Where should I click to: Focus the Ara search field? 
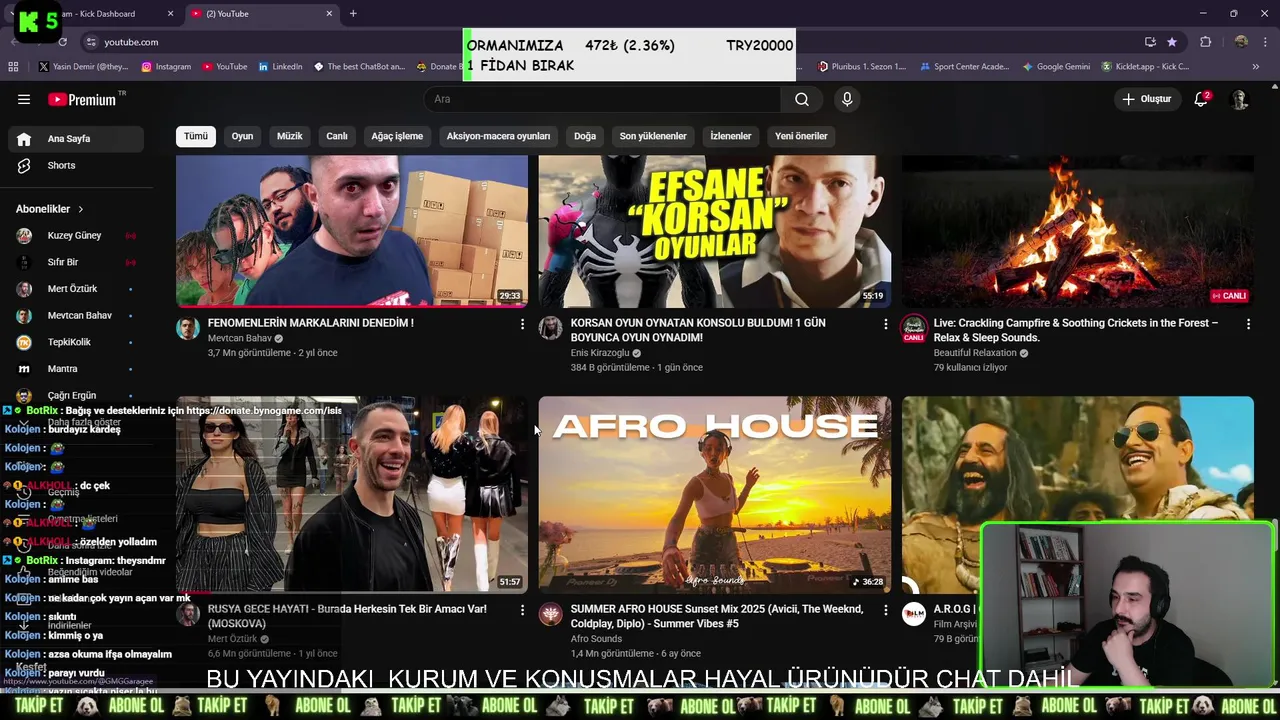click(x=603, y=99)
